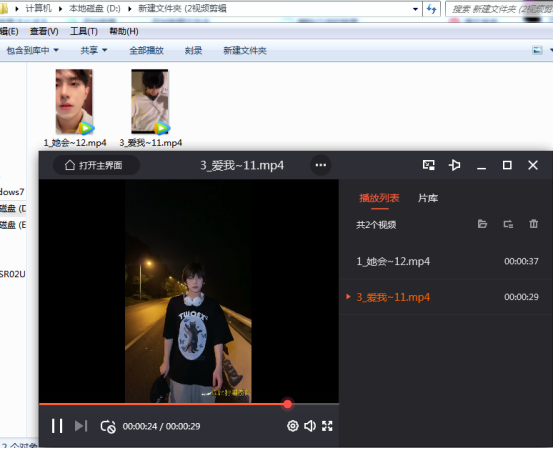The image size is (554, 449).
Task: Pause the playing video
Action: coord(57,426)
